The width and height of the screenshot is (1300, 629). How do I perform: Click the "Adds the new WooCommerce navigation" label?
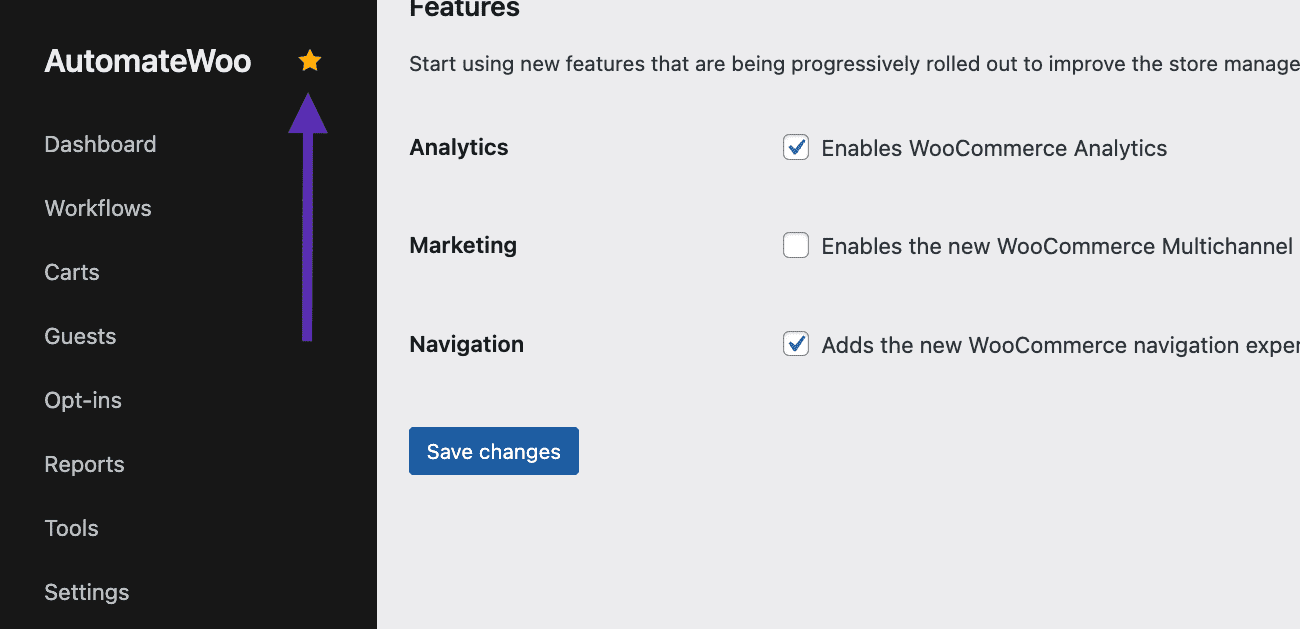tap(1060, 345)
